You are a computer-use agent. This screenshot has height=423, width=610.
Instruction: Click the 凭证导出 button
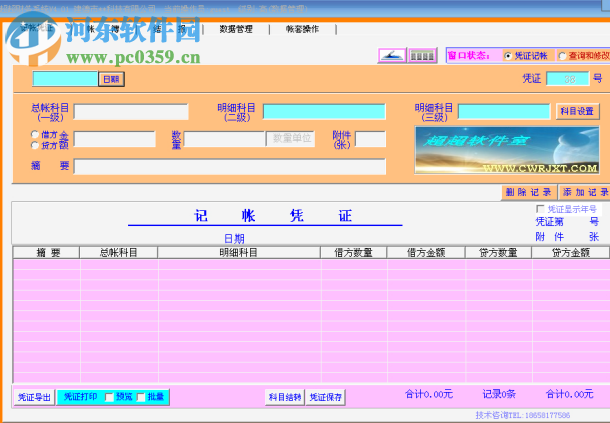click(34, 397)
